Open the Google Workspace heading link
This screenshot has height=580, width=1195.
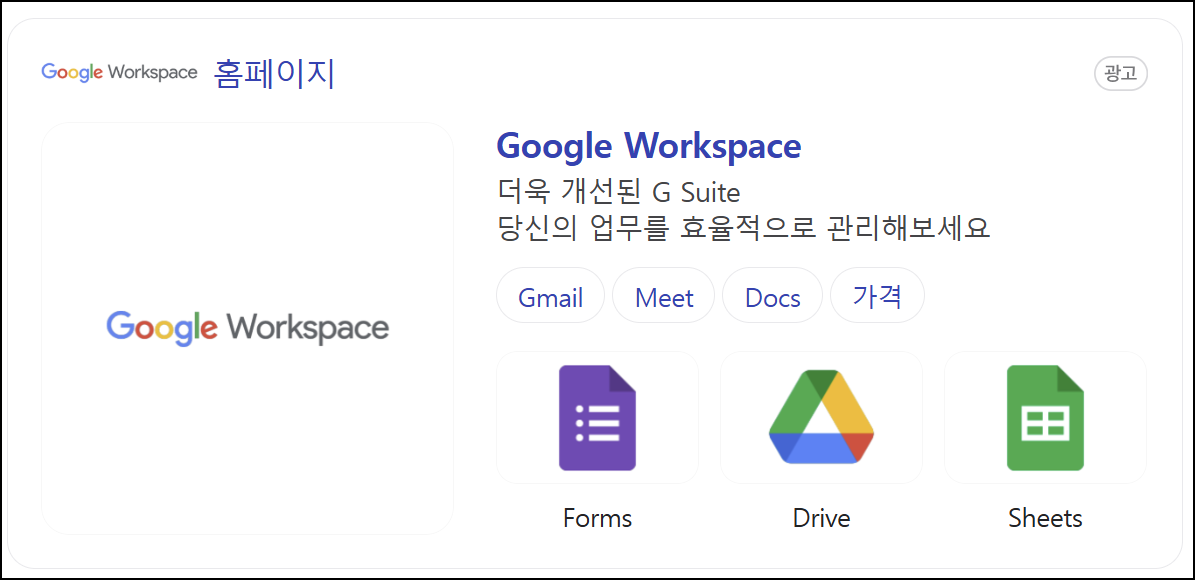649,146
